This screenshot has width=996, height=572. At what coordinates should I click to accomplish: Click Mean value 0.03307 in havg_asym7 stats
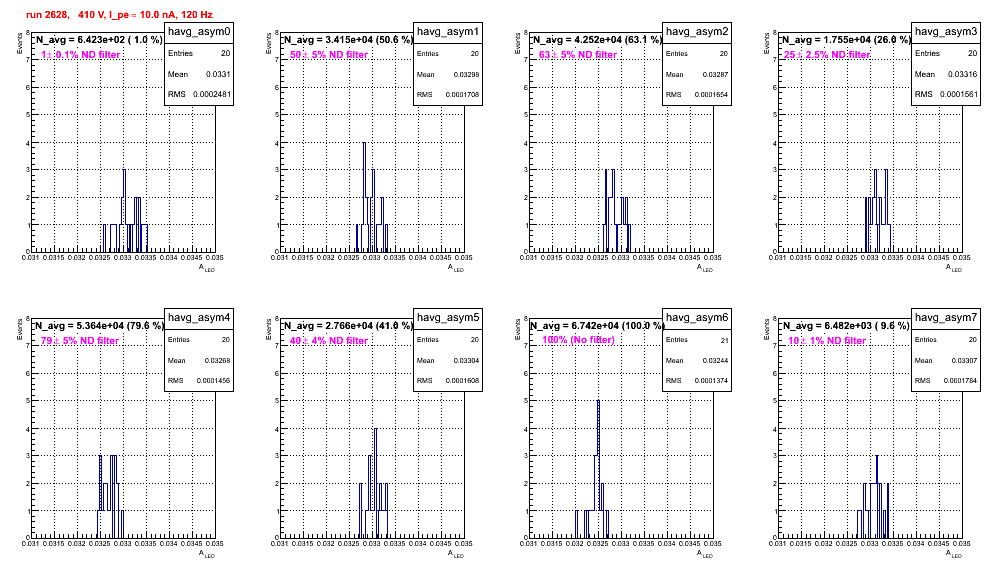pos(964,360)
